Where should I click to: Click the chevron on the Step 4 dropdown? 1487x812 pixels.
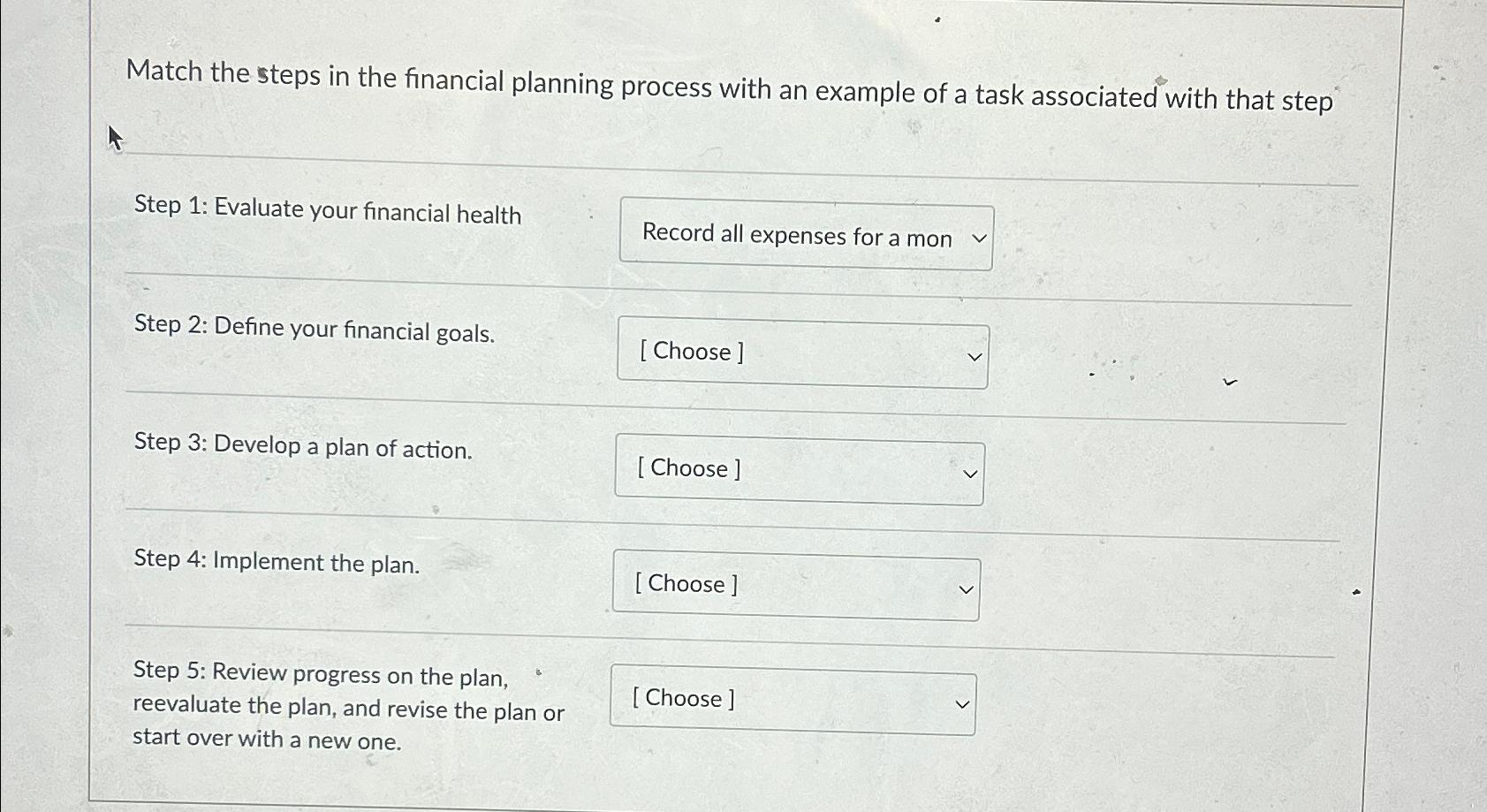point(966,589)
